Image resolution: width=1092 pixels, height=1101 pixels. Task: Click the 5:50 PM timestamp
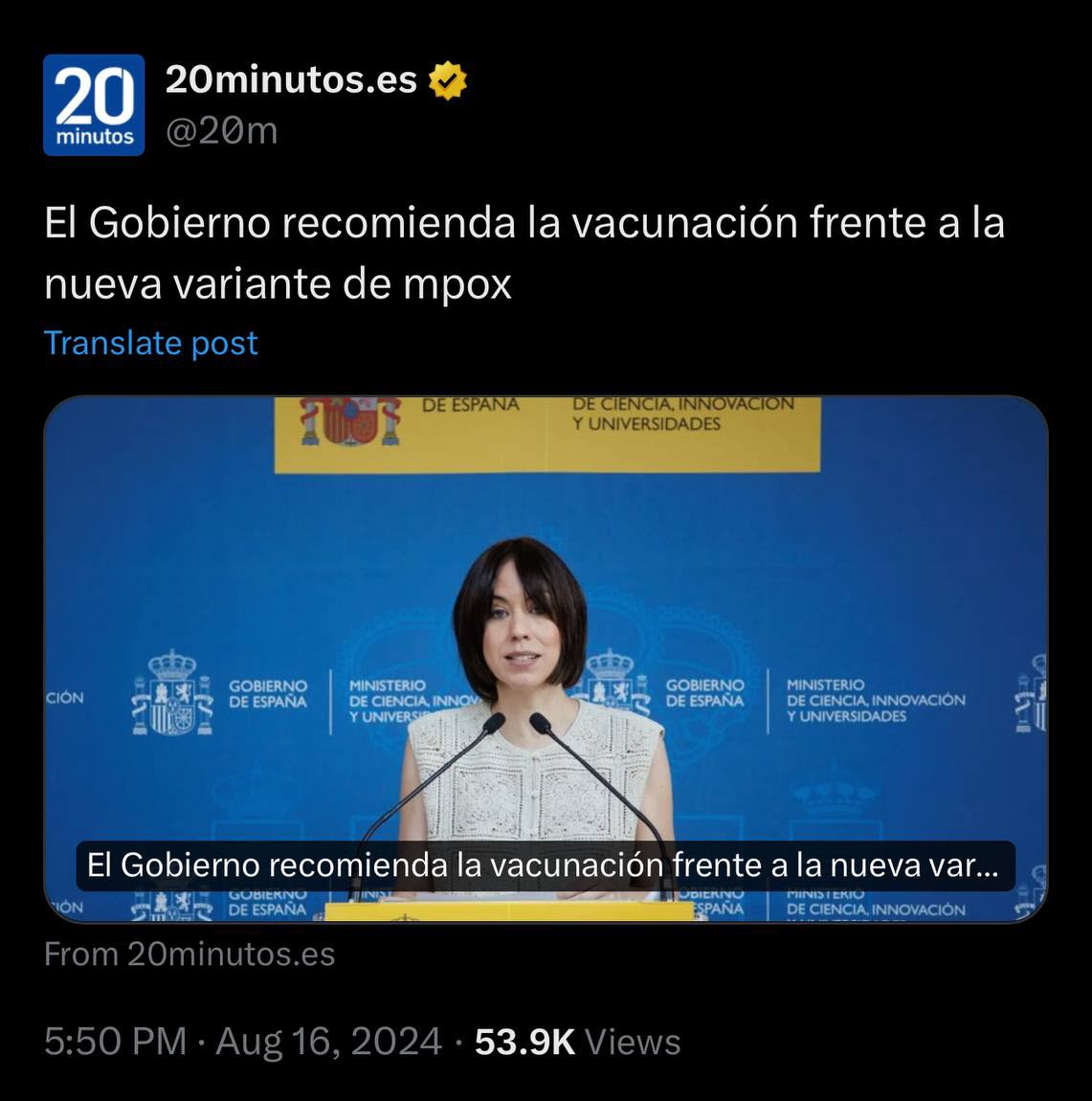[115, 1042]
